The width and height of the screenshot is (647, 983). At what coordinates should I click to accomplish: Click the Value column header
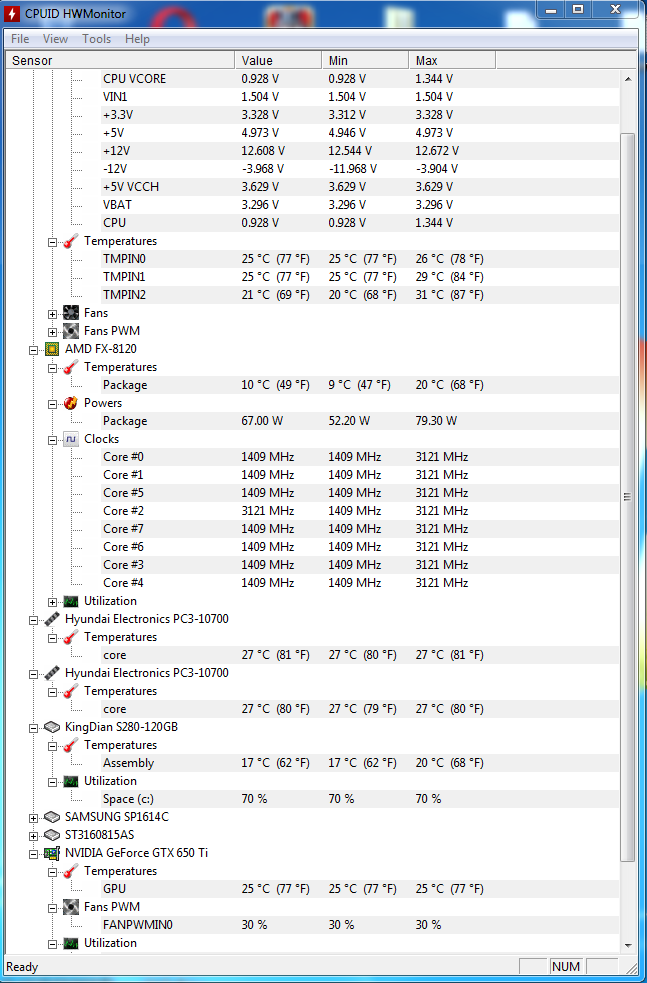pyautogui.click(x=278, y=60)
